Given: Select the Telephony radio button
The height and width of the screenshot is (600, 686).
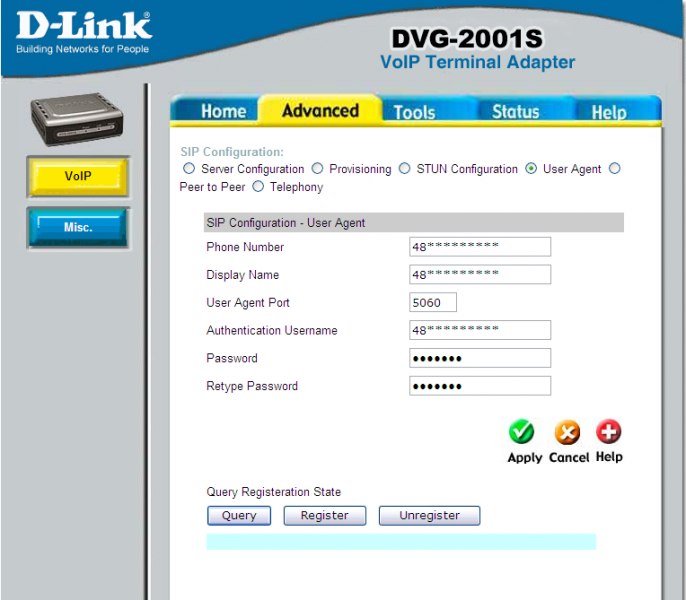Looking at the screenshot, I should point(258,186).
